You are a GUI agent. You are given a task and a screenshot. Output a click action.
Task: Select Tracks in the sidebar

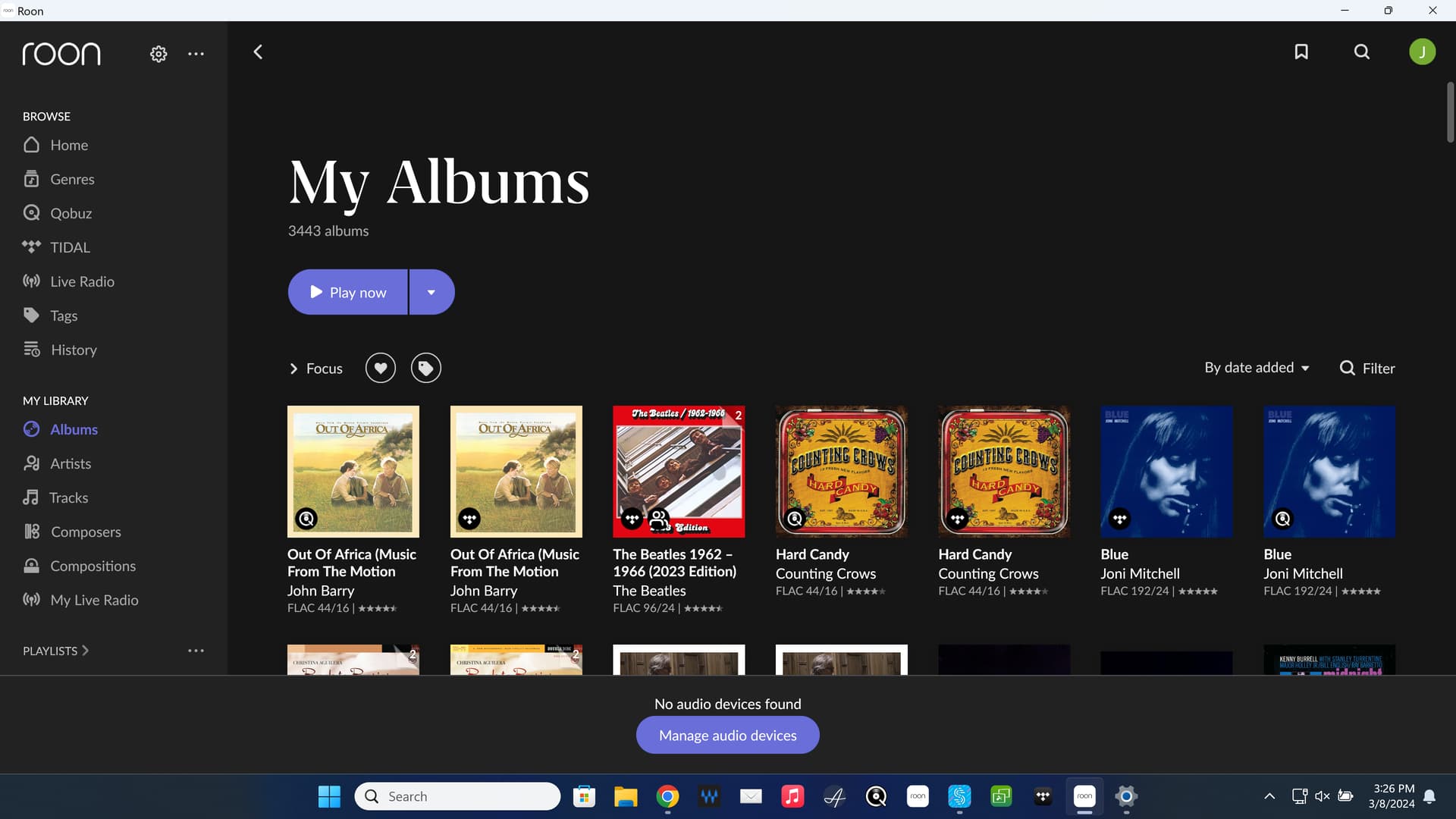[68, 497]
